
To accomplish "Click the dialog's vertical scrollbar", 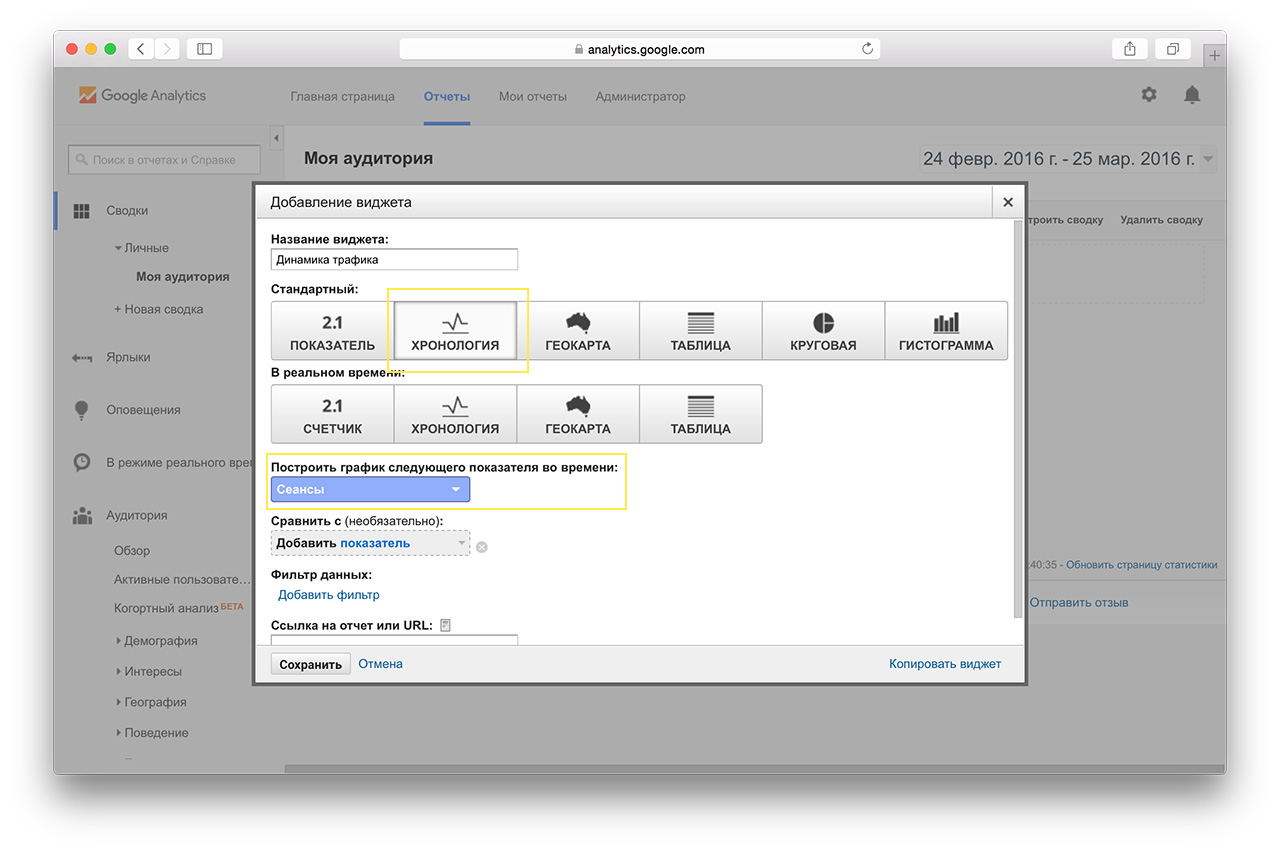I will tap(1019, 420).
